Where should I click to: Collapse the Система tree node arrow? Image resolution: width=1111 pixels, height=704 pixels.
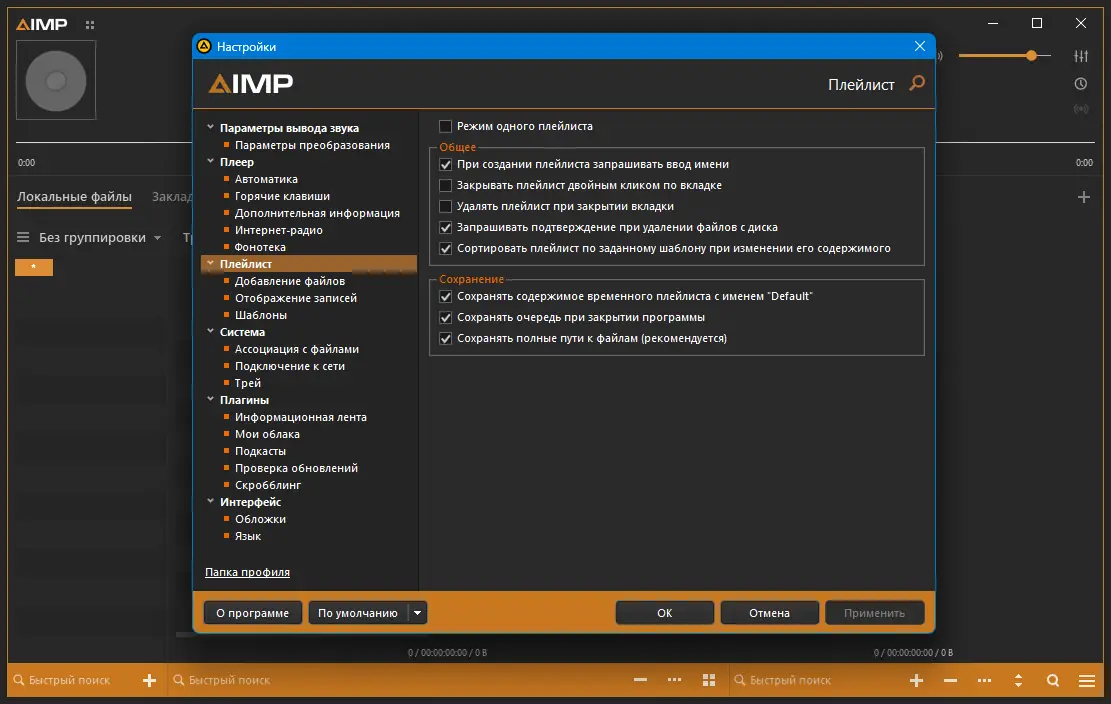pos(210,331)
